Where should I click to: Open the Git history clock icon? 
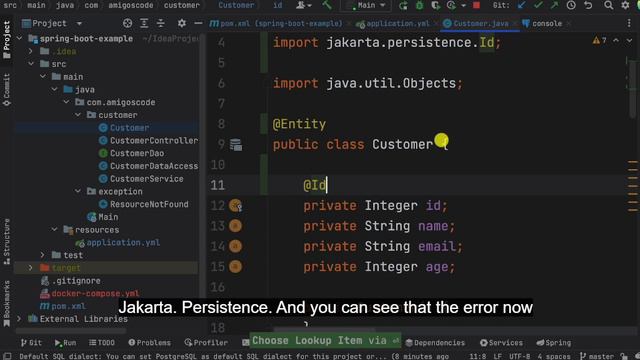click(x=571, y=5)
